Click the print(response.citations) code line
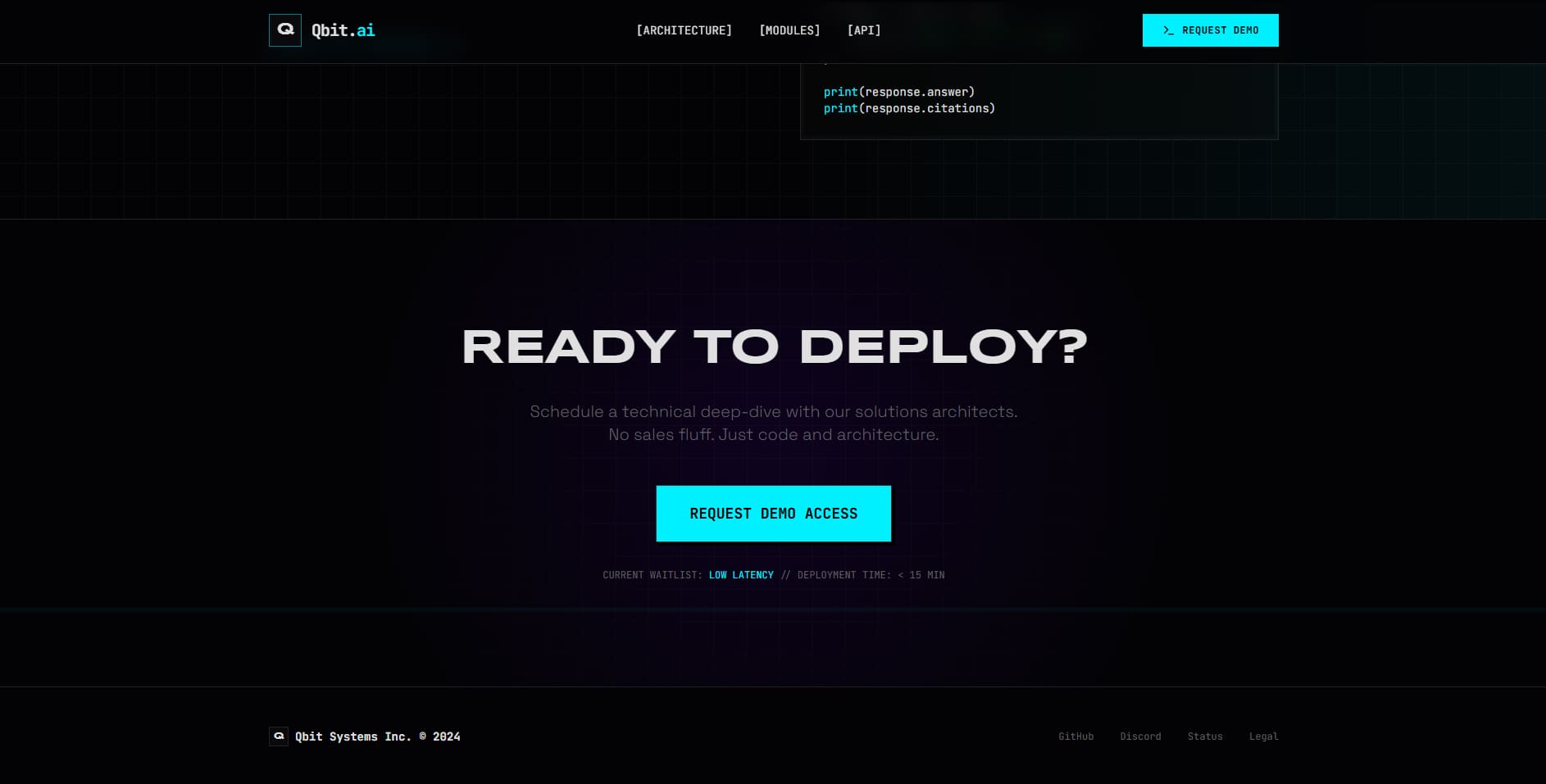The image size is (1546, 784). coord(909,108)
